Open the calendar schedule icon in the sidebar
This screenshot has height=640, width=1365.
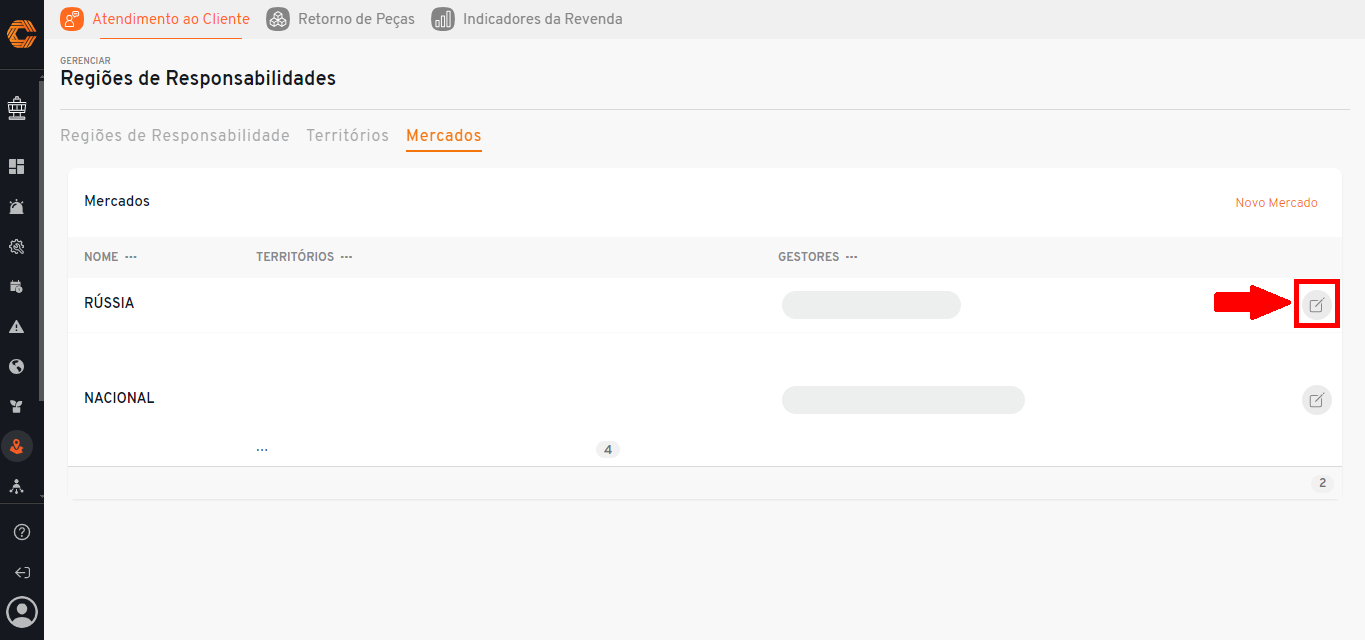(17, 287)
